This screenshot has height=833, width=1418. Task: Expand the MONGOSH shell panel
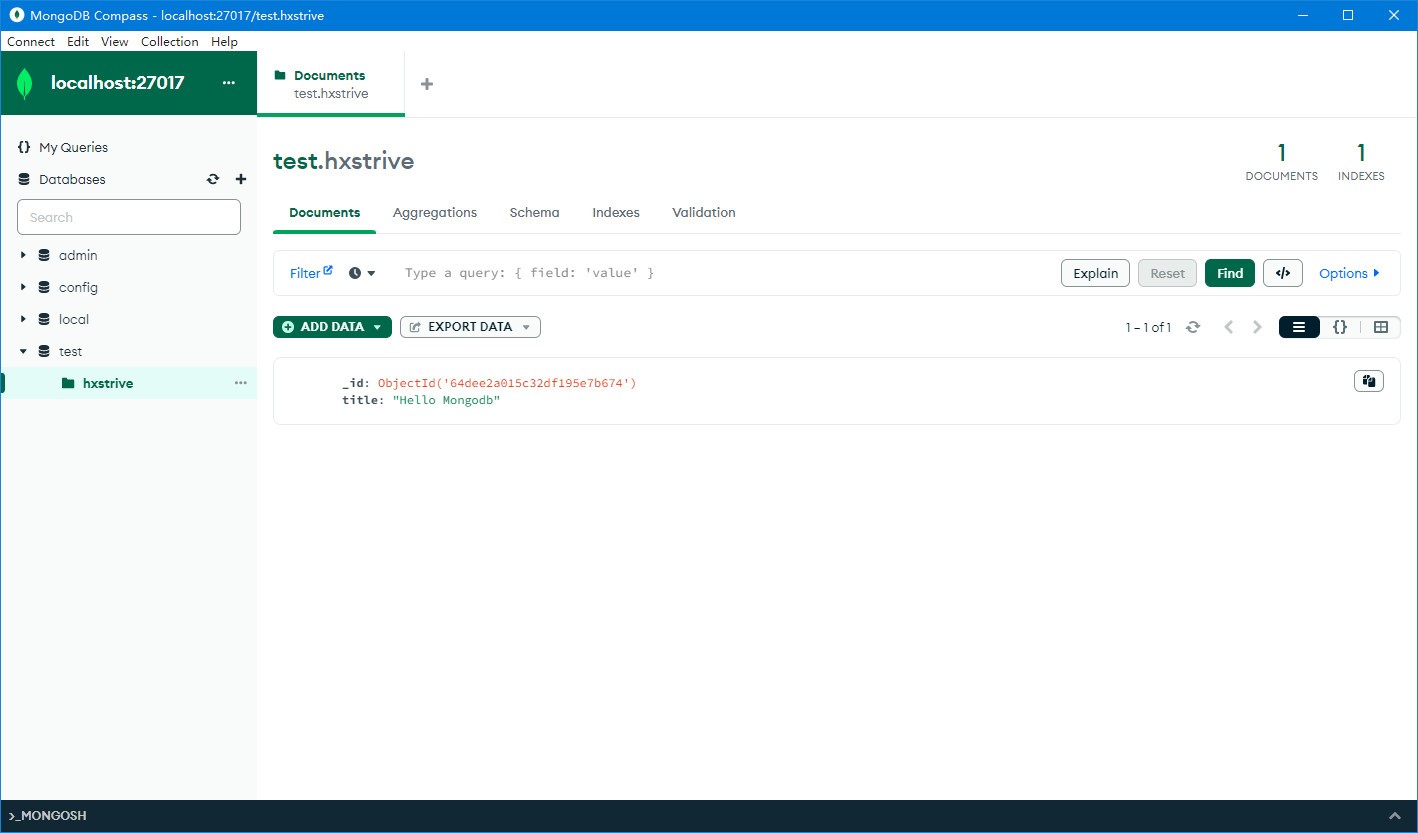tap(1395, 816)
